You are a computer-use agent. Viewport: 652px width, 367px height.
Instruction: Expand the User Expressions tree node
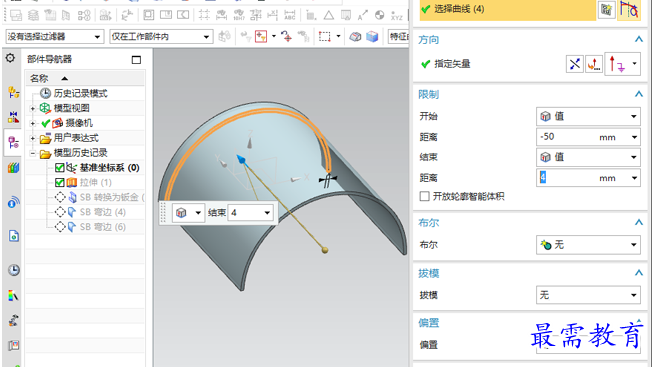pyautogui.click(x=33, y=138)
